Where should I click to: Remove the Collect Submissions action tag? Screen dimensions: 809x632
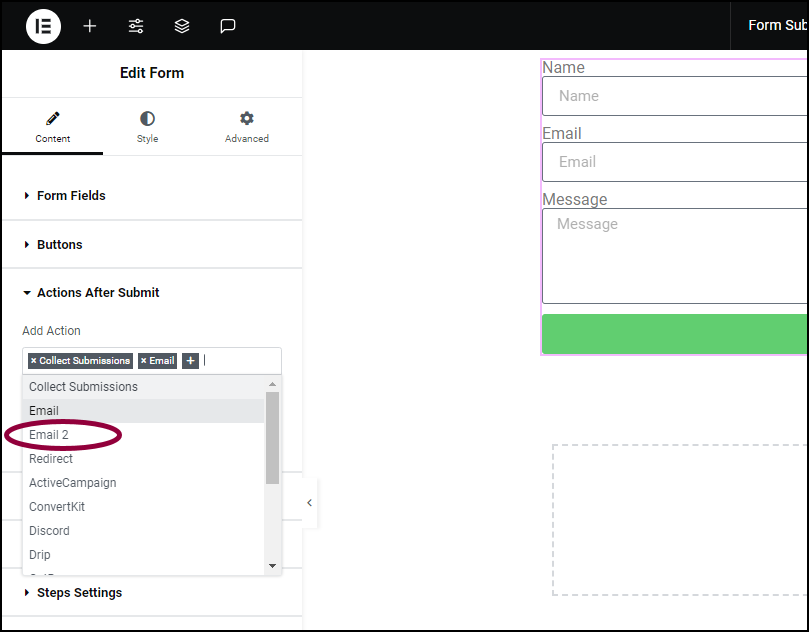click(34, 361)
